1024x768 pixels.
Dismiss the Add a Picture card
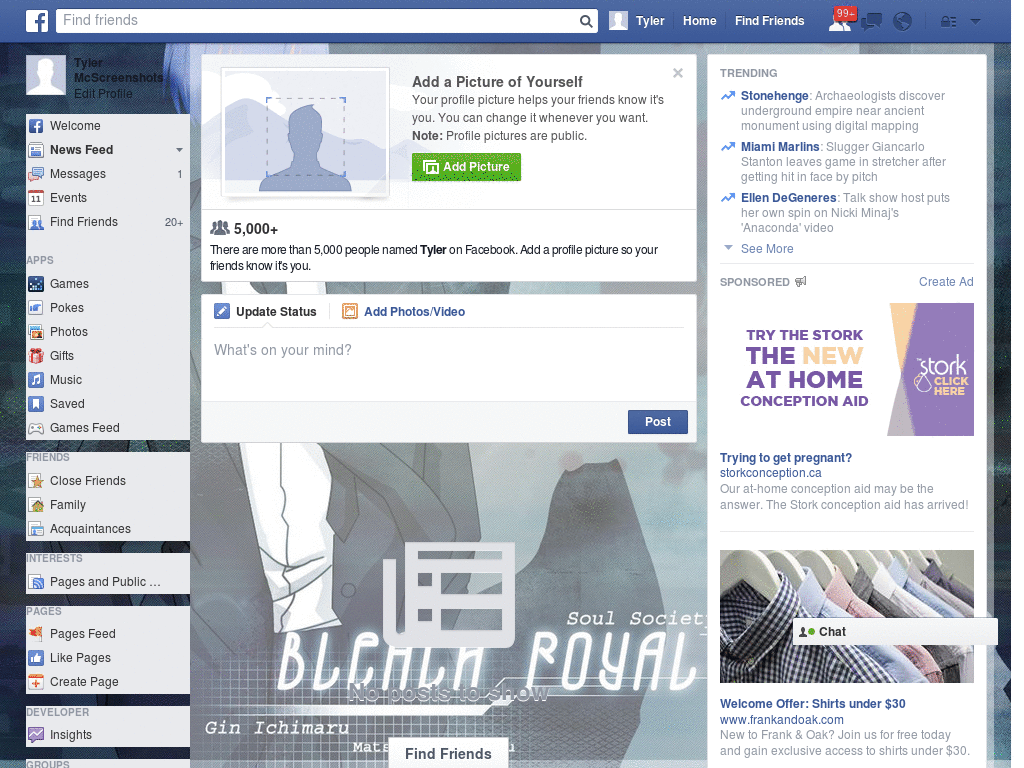(x=678, y=73)
